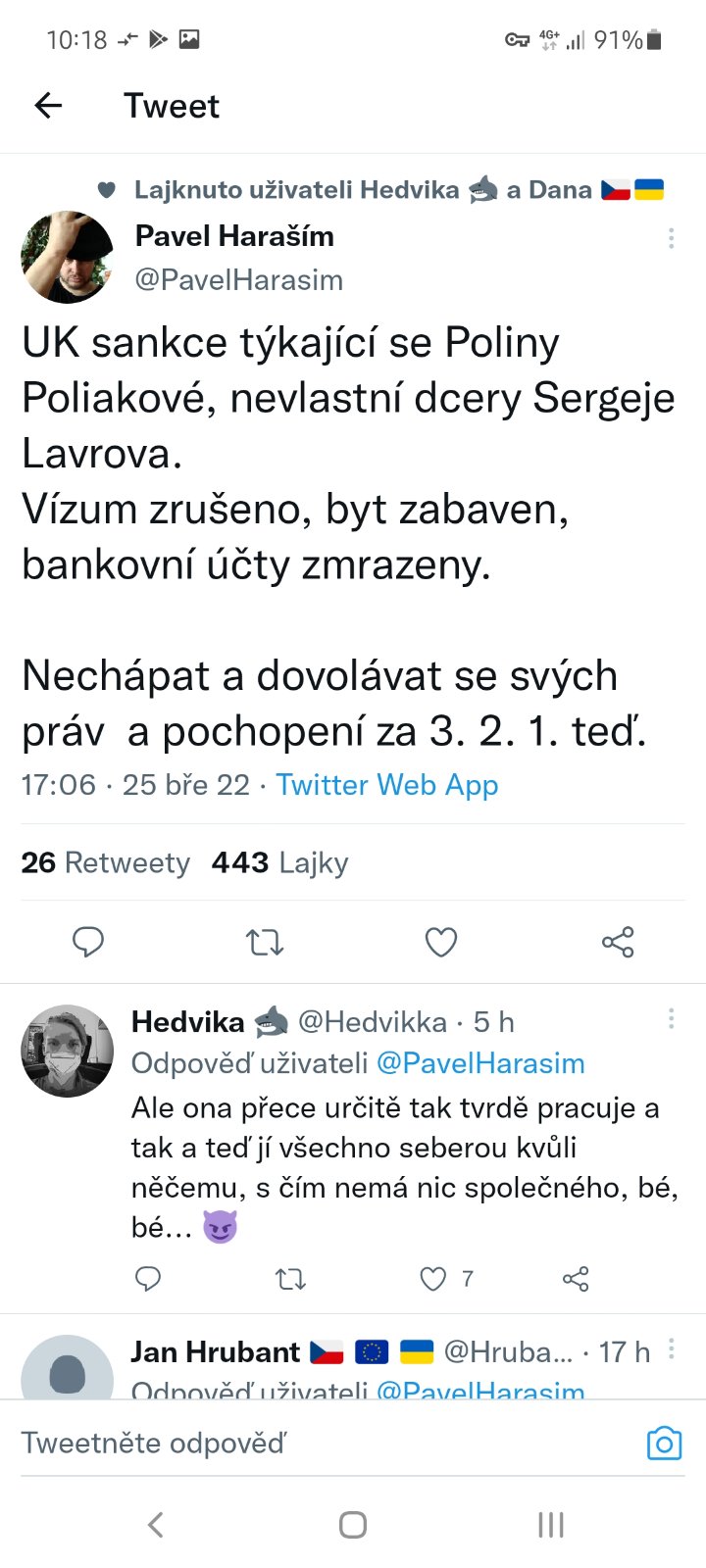
Task: Like the main tweet with heart icon
Action: coord(441,942)
